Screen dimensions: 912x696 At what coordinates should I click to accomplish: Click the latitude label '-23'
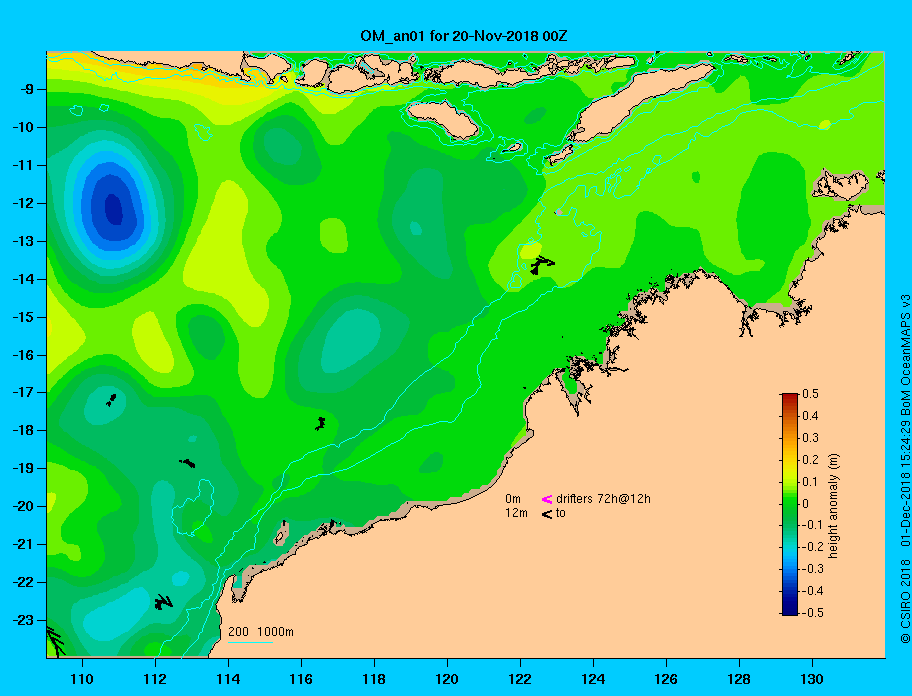[x=23, y=620]
